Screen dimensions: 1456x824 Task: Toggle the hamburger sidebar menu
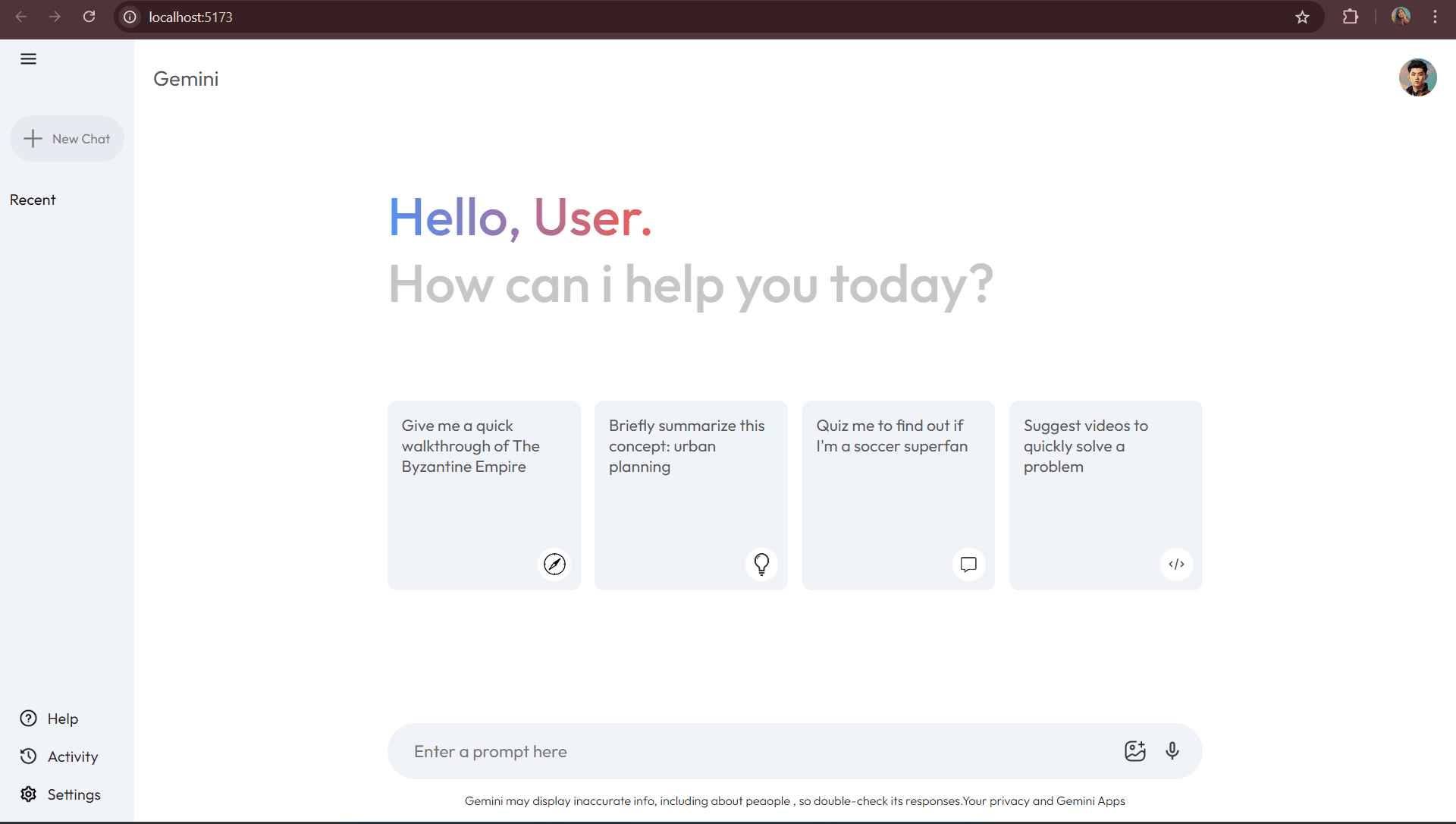coord(28,59)
